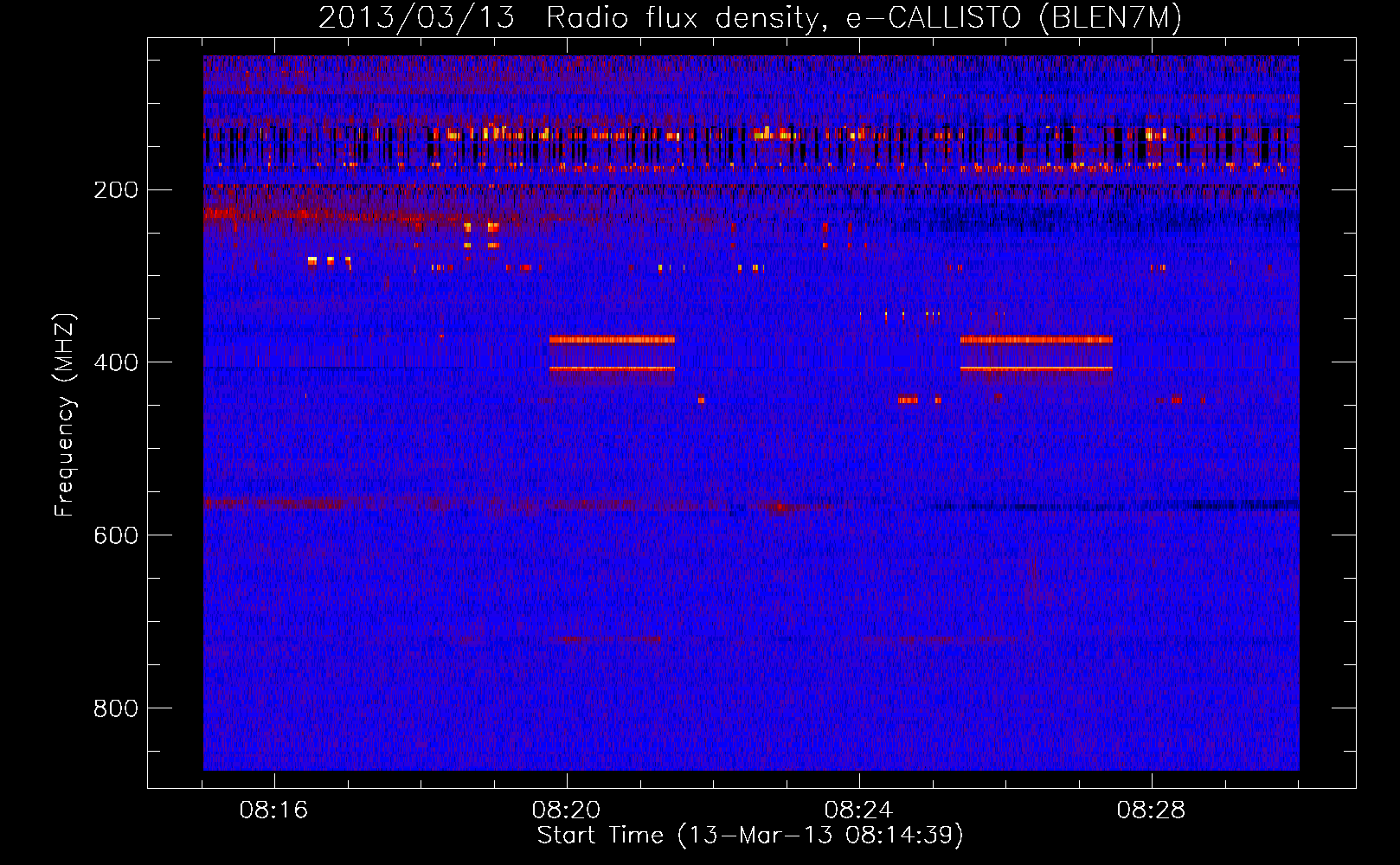
Task: Click the 600 frequency tick label
Action: [x=116, y=535]
